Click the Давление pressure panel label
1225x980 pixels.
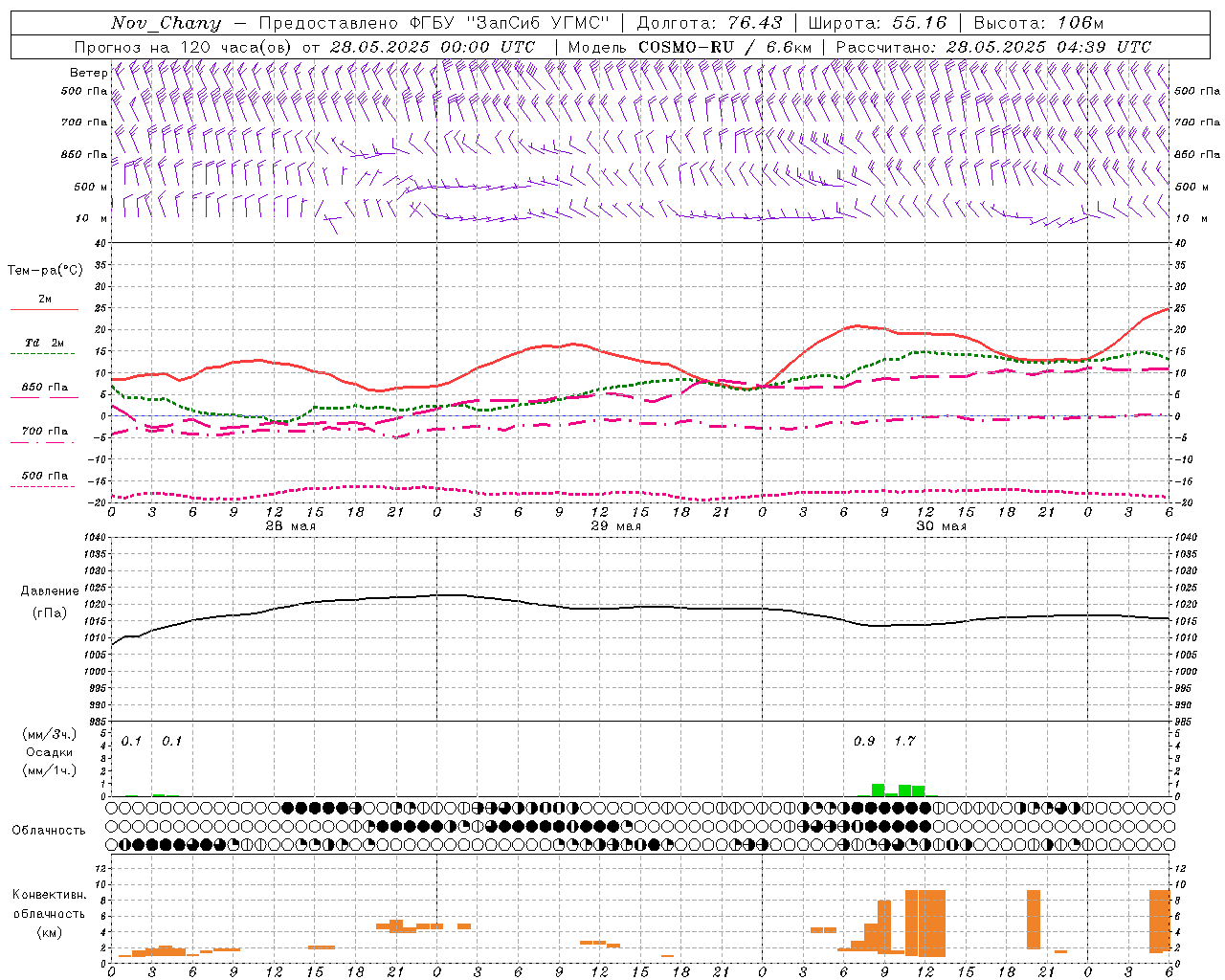click(x=50, y=591)
